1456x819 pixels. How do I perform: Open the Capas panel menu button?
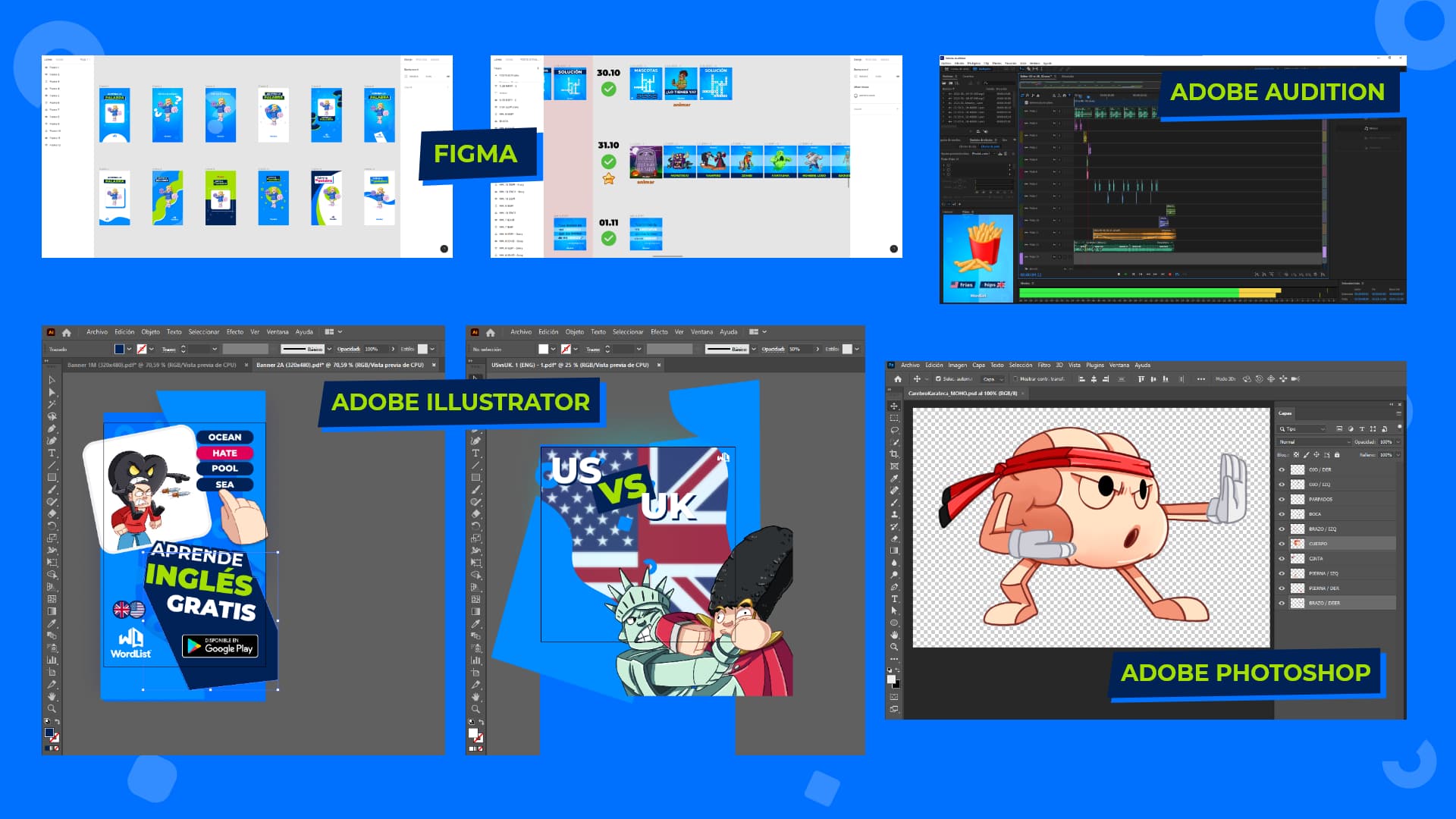(1399, 413)
